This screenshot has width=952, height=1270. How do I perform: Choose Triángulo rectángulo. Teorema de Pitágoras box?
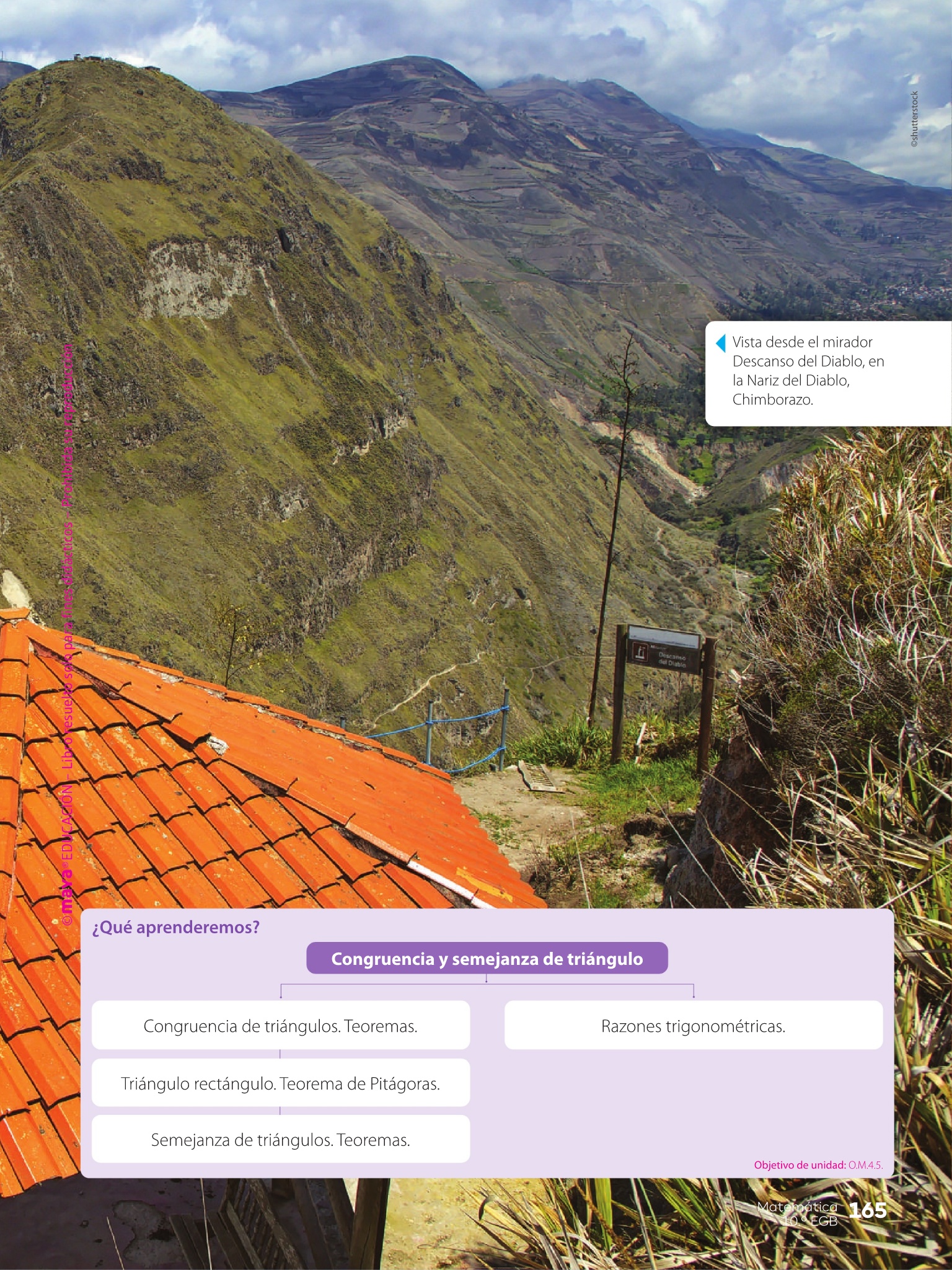point(280,1083)
